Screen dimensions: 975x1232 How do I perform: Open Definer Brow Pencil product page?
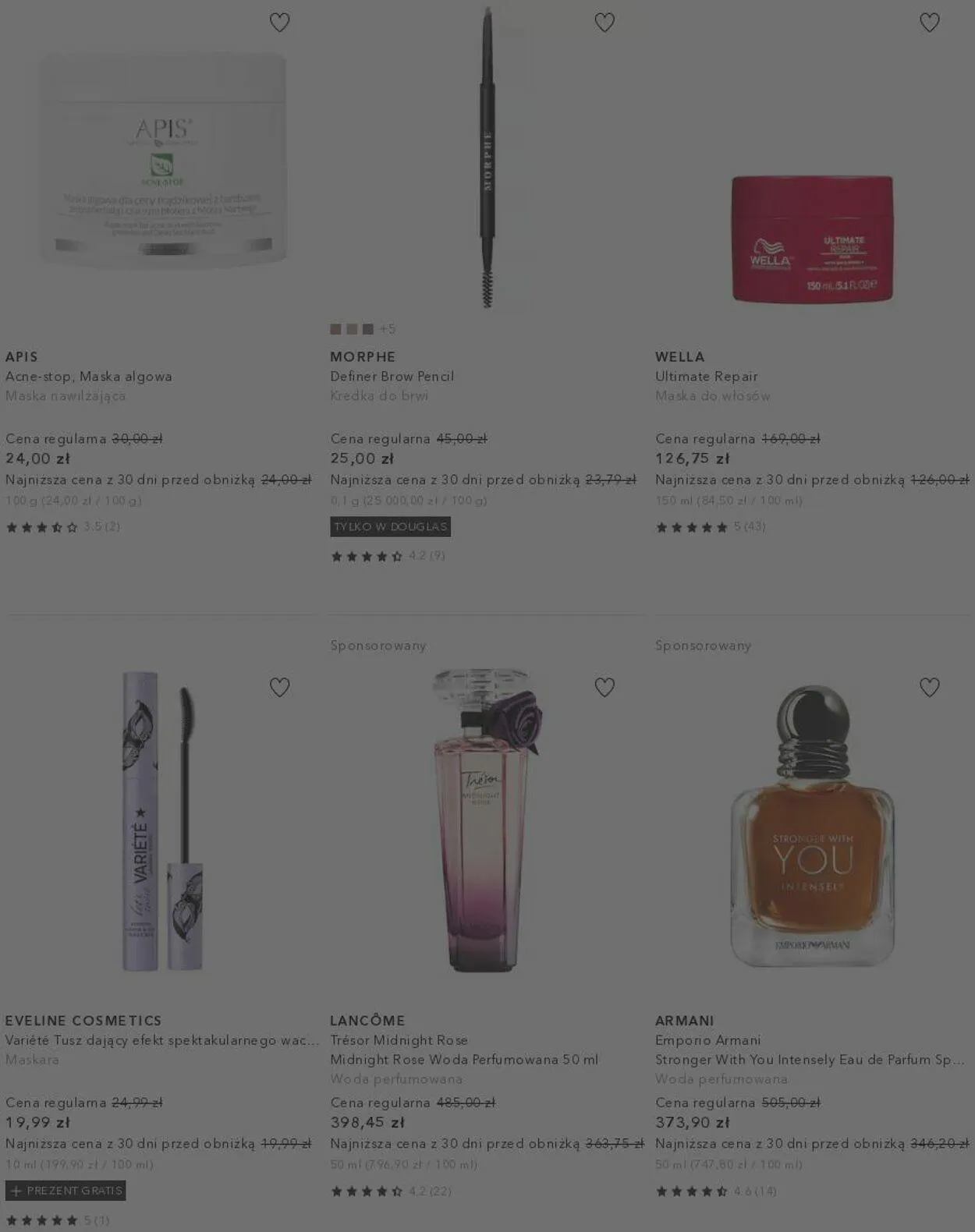(392, 377)
